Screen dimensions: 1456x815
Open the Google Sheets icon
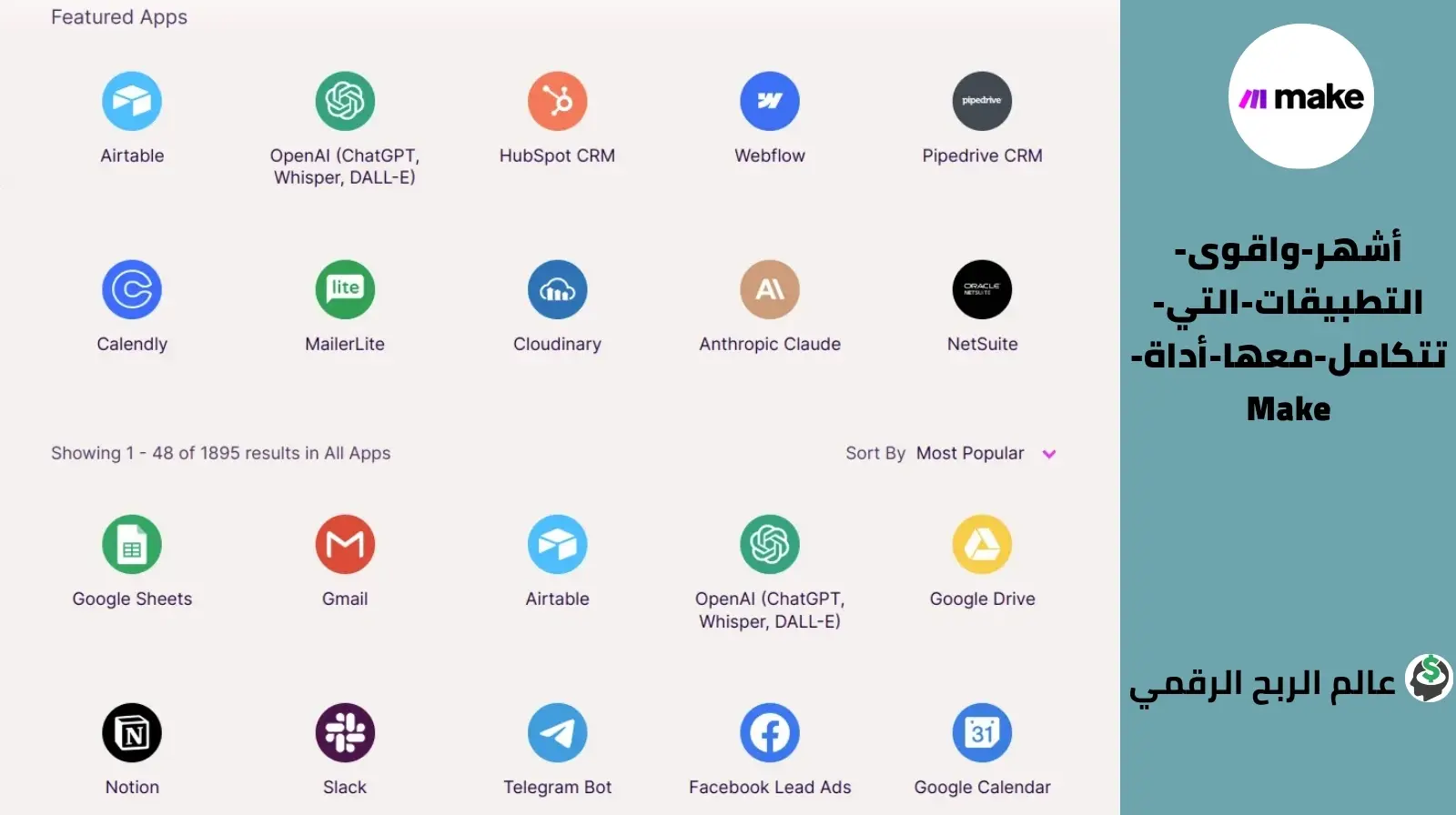point(132,544)
